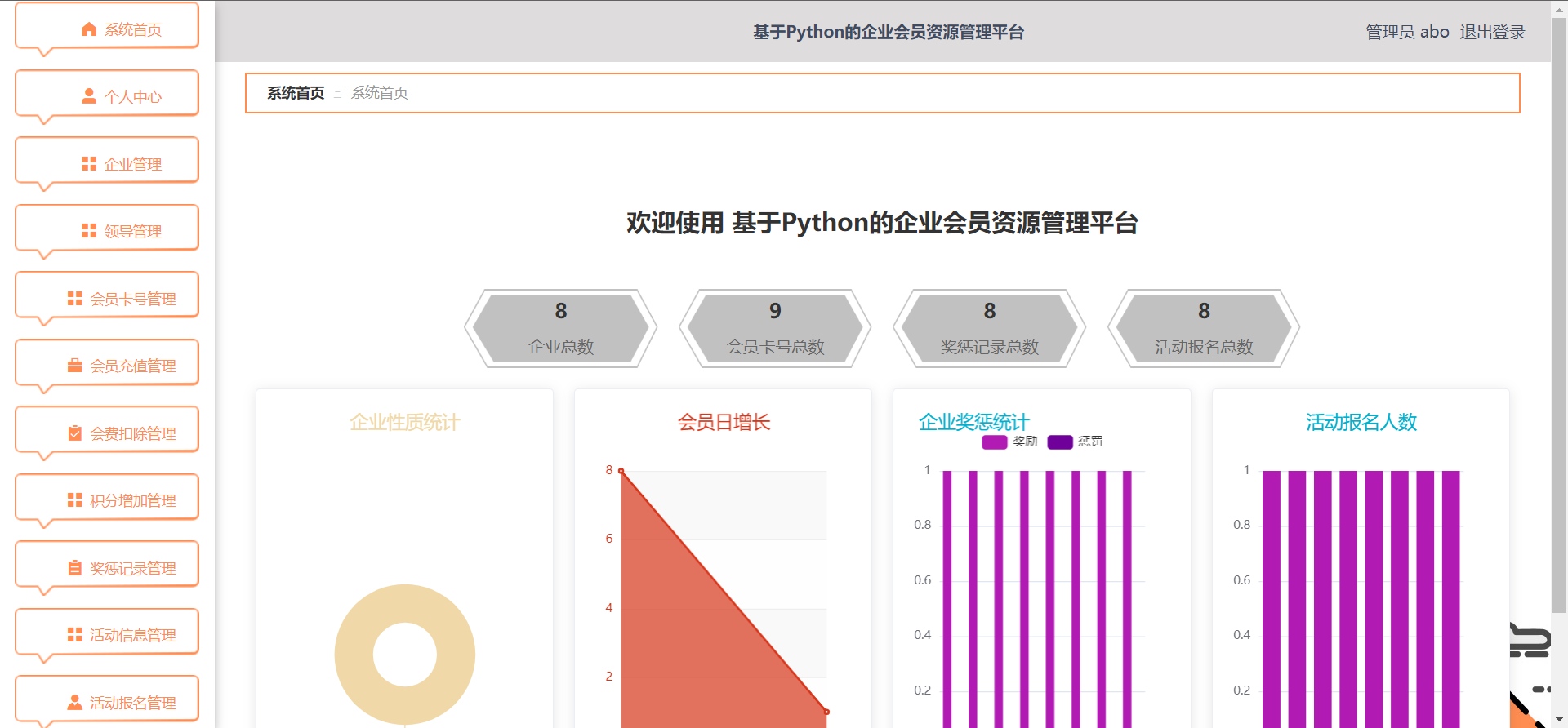Viewport: 1568px width, 728px height.
Task: Click the 基于Python的企业会员资源管理平台 header title
Action: click(x=889, y=32)
